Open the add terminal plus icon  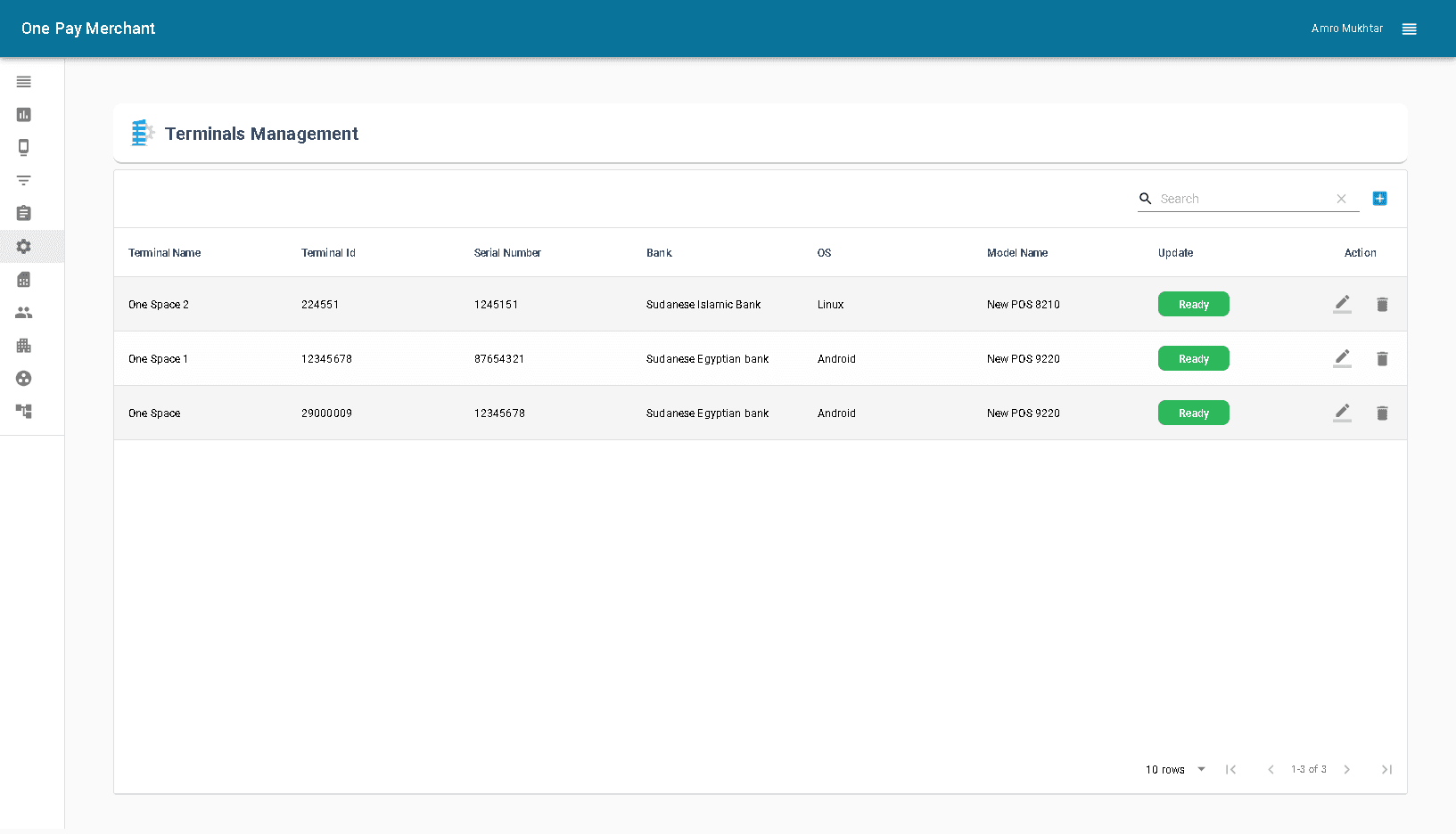coord(1379,199)
